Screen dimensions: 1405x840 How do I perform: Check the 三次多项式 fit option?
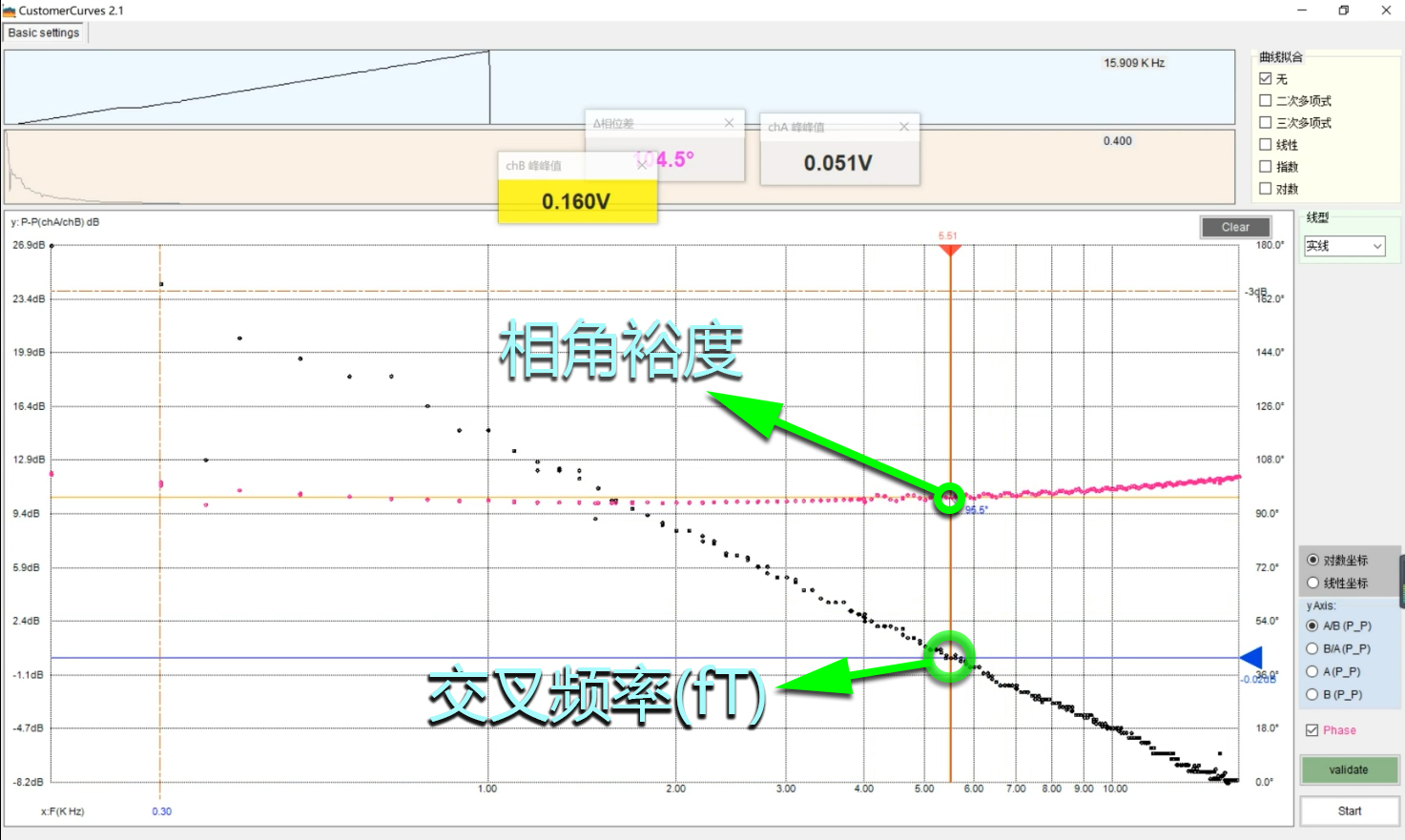pyautogui.click(x=1266, y=123)
